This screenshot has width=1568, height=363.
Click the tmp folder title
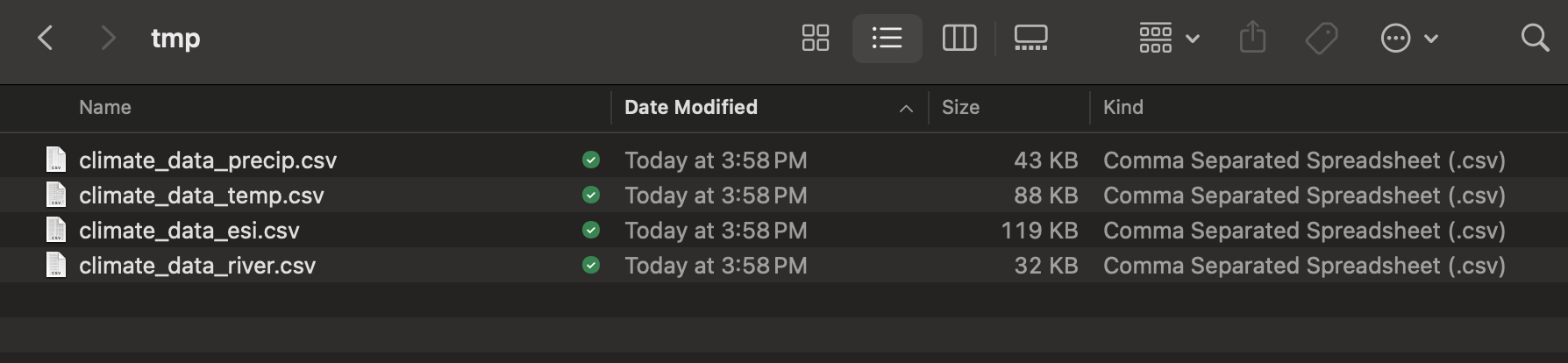pyautogui.click(x=175, y=39)
